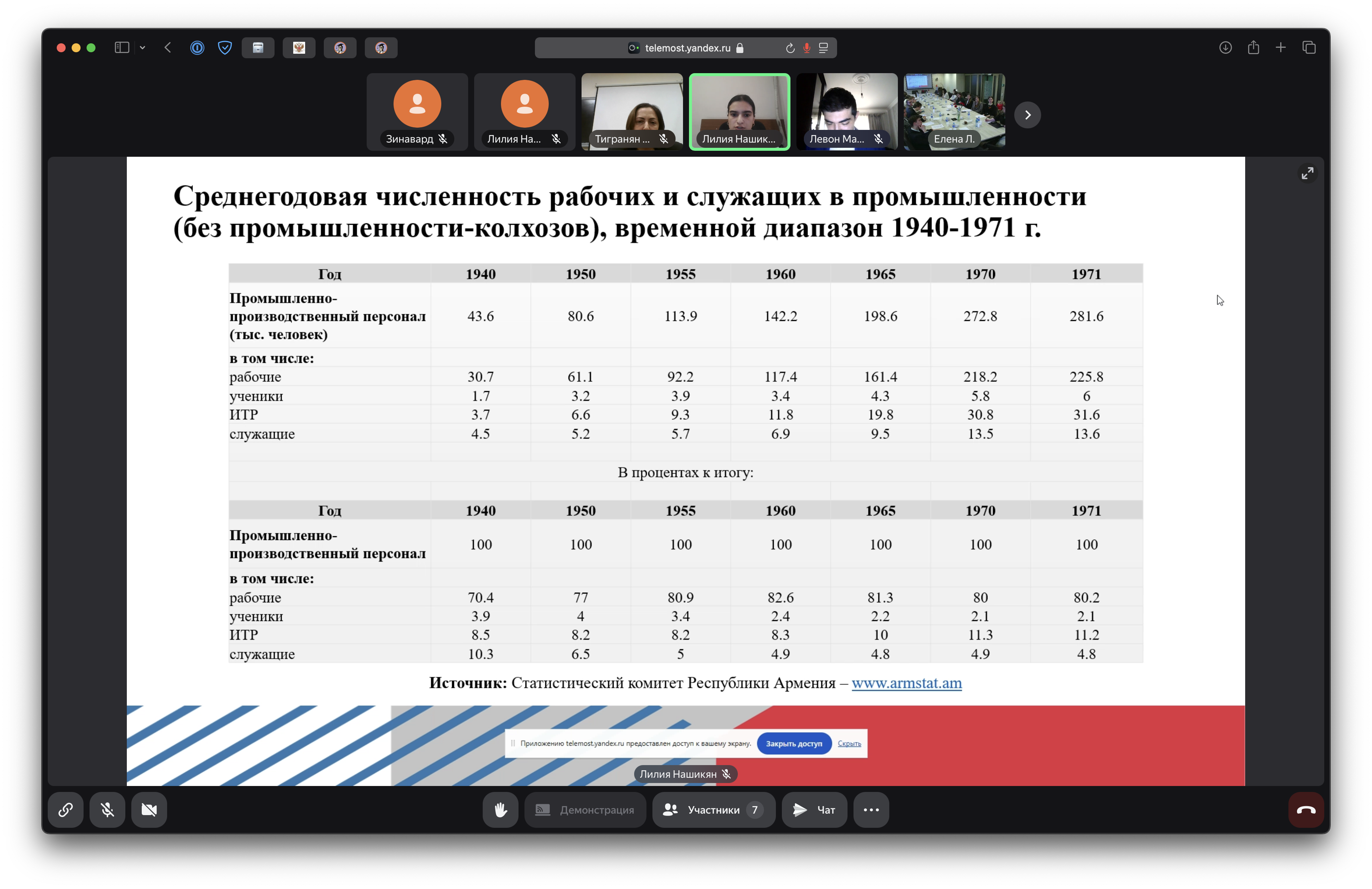Click the participant count badge 7
The image size is (1372, 889).
755,810
